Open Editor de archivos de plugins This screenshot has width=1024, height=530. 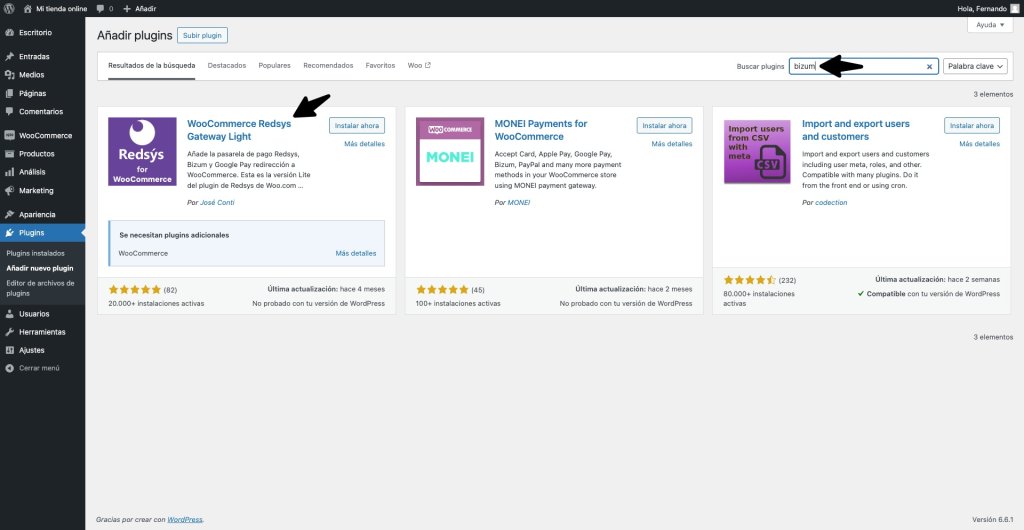[40, 288]
